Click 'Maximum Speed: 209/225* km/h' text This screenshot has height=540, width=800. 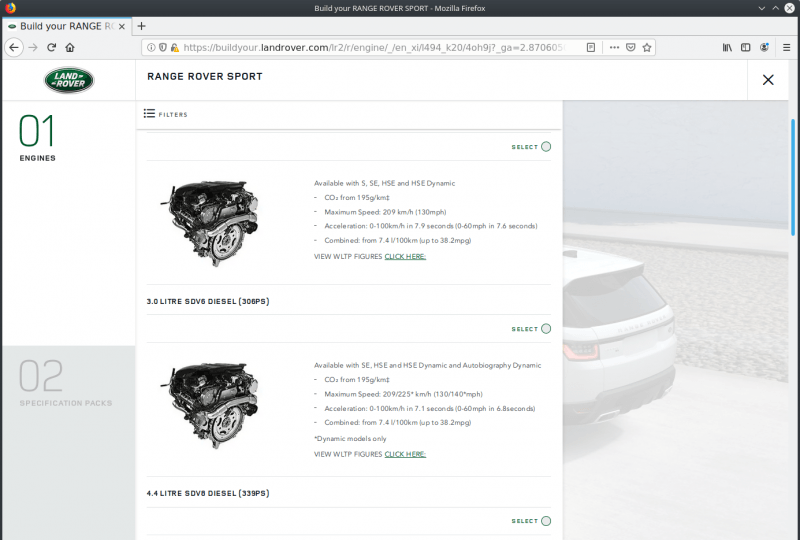tap(404, 394)
